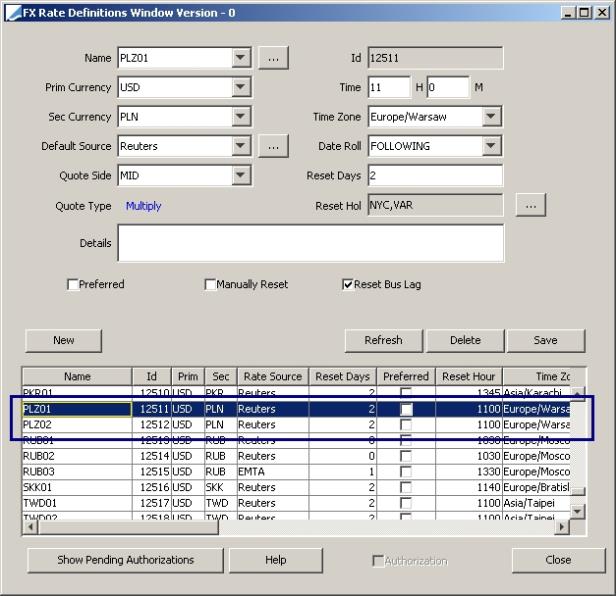Toggle Preferred checkbox in PLZ01 row
This screenshot has width=616, height=596.
point(406,409)
